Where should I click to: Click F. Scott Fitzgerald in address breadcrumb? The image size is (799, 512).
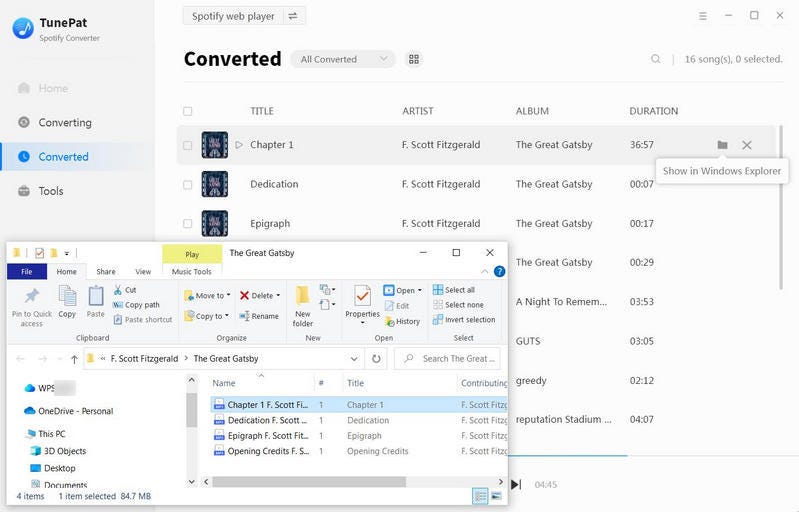144,359
